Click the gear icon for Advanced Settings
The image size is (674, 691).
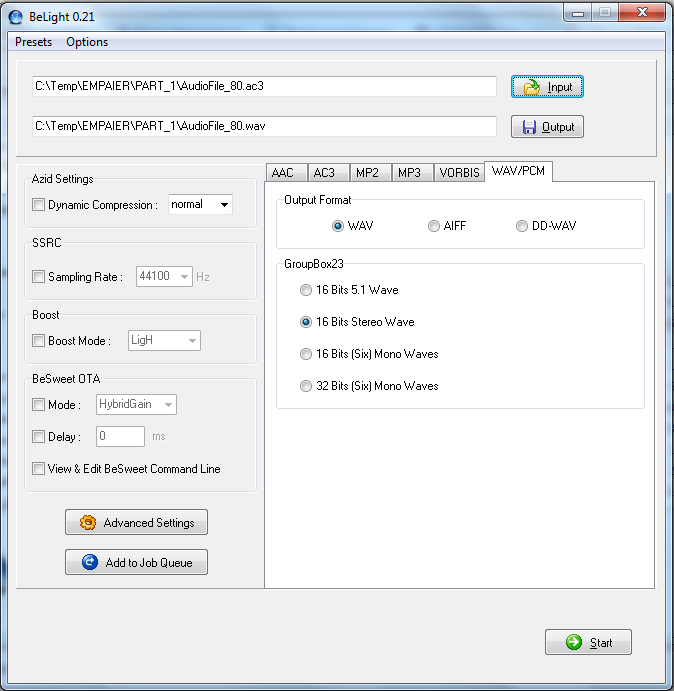[x=88, y=522]
